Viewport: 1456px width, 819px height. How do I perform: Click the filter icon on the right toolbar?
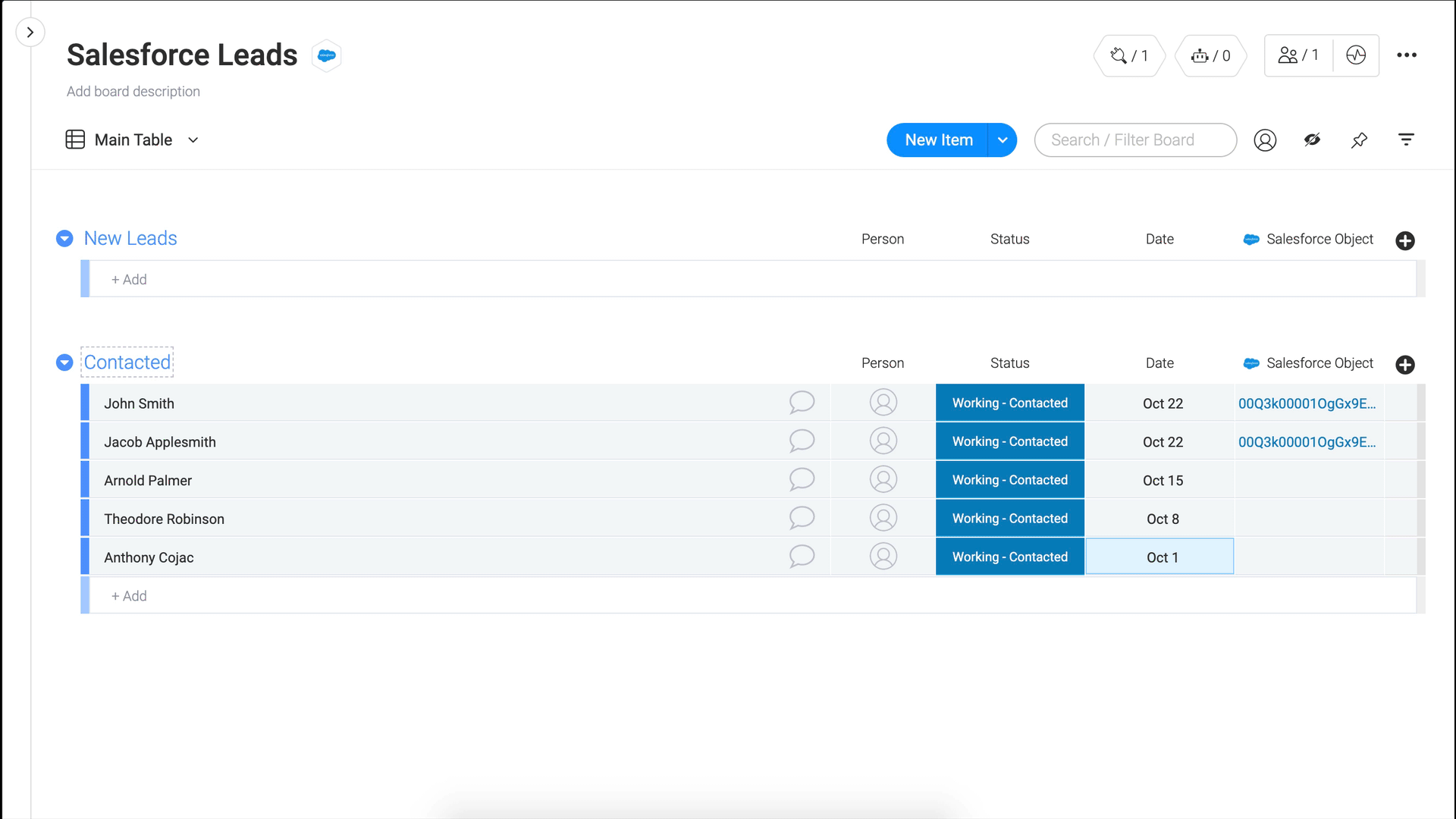(x=1406, y=140)
